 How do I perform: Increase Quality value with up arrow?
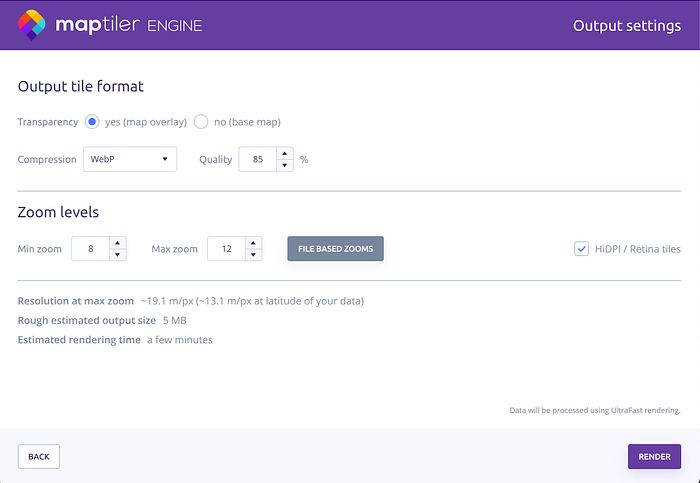[285, 153]
